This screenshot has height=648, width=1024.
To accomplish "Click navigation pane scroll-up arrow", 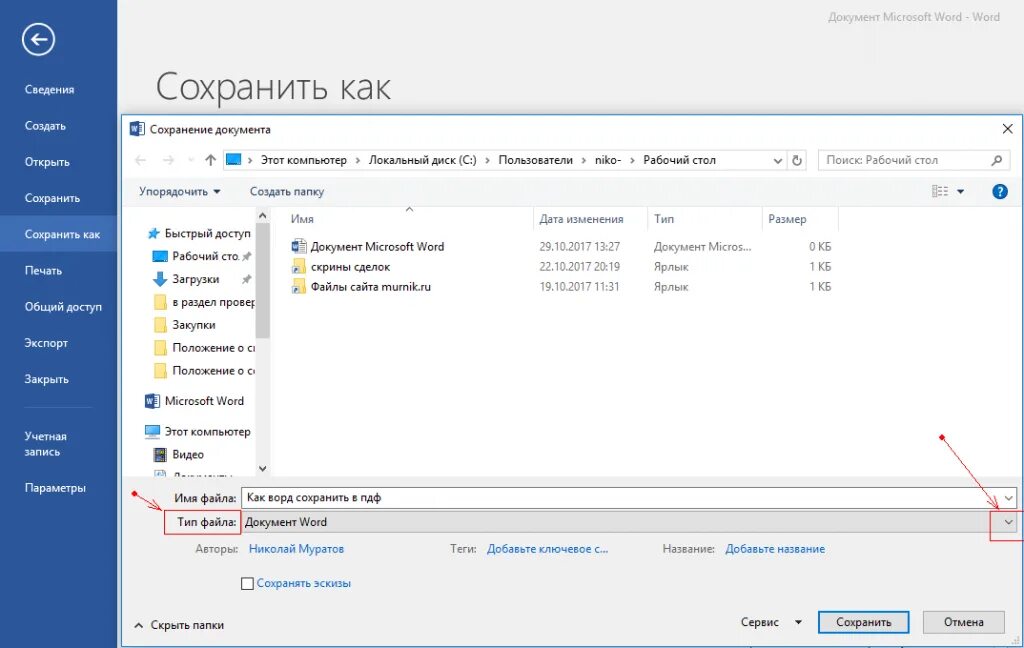I will click(x=263, y=215).
